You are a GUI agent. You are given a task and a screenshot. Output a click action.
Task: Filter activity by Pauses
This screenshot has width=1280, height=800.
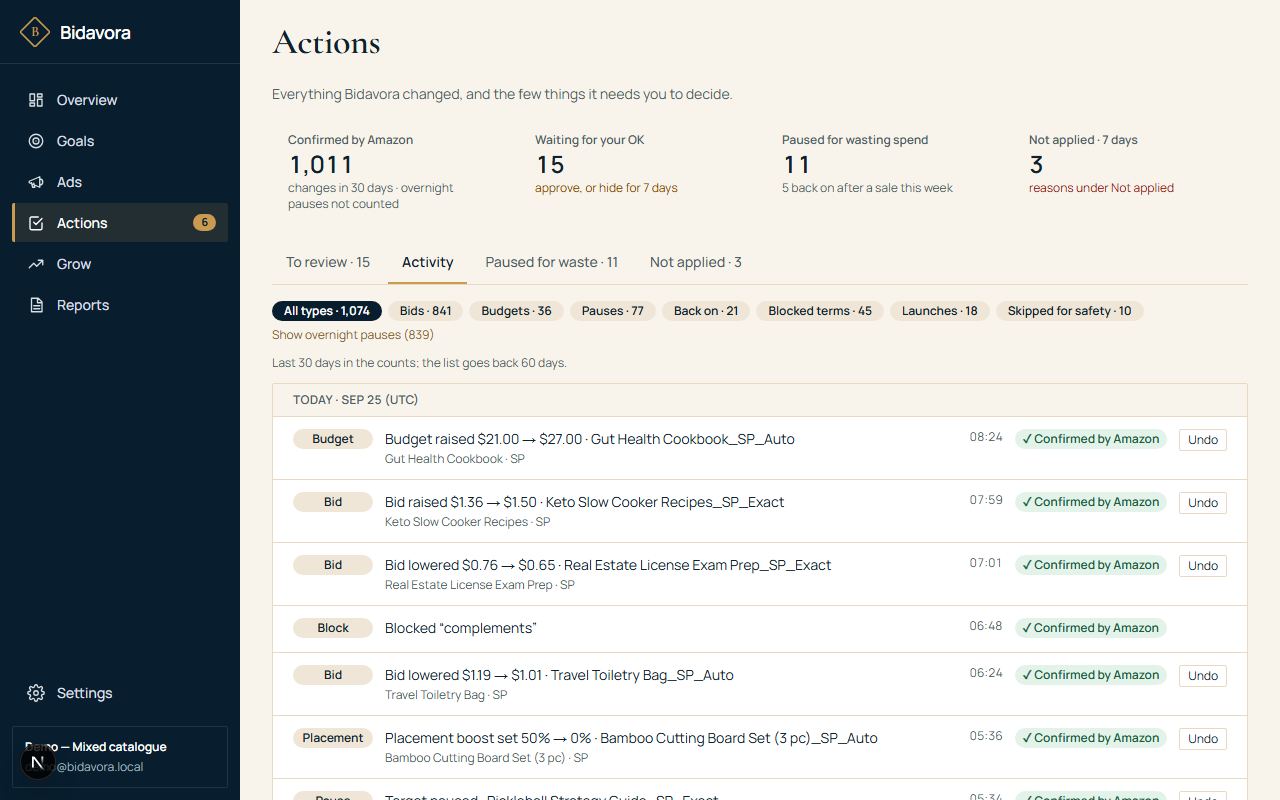pyautogui.click(x=613, y=311)
